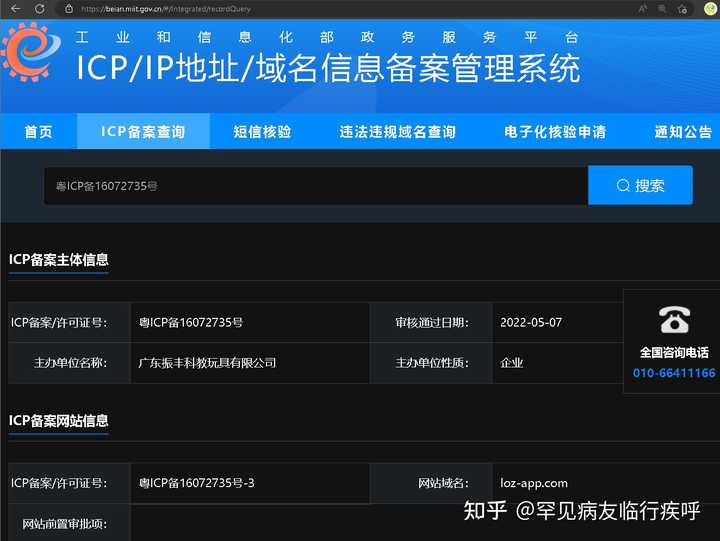This screenshot has height=541, width=720.
Task: Select the ICP备案网站信息 heading
Action: tap(59, 421)
